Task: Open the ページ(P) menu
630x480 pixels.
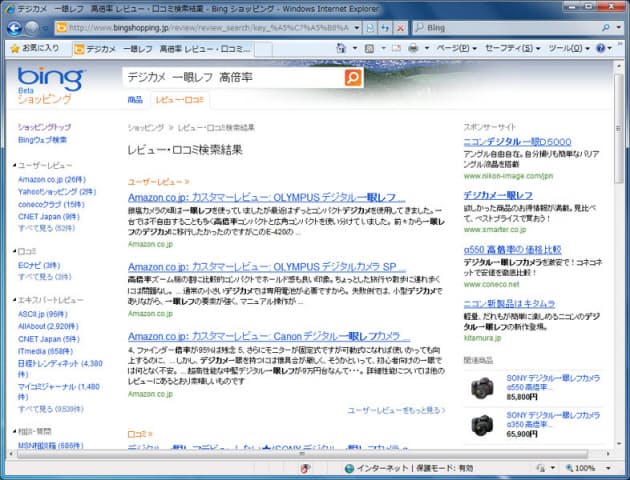Action: coord(456,48)
